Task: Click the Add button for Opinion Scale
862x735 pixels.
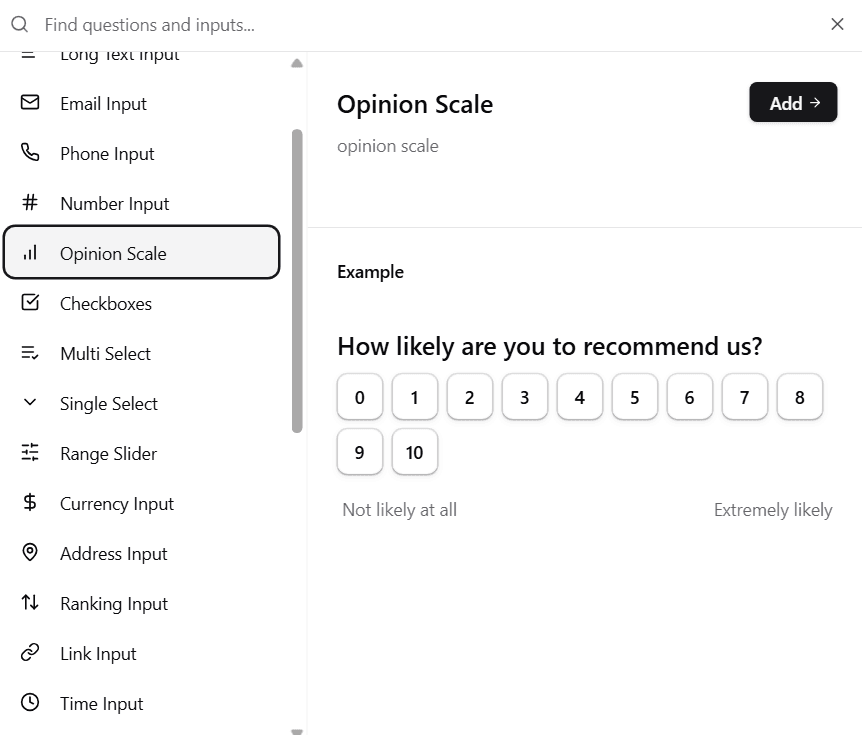Action: pyautogui.click(x=793, y=102)
